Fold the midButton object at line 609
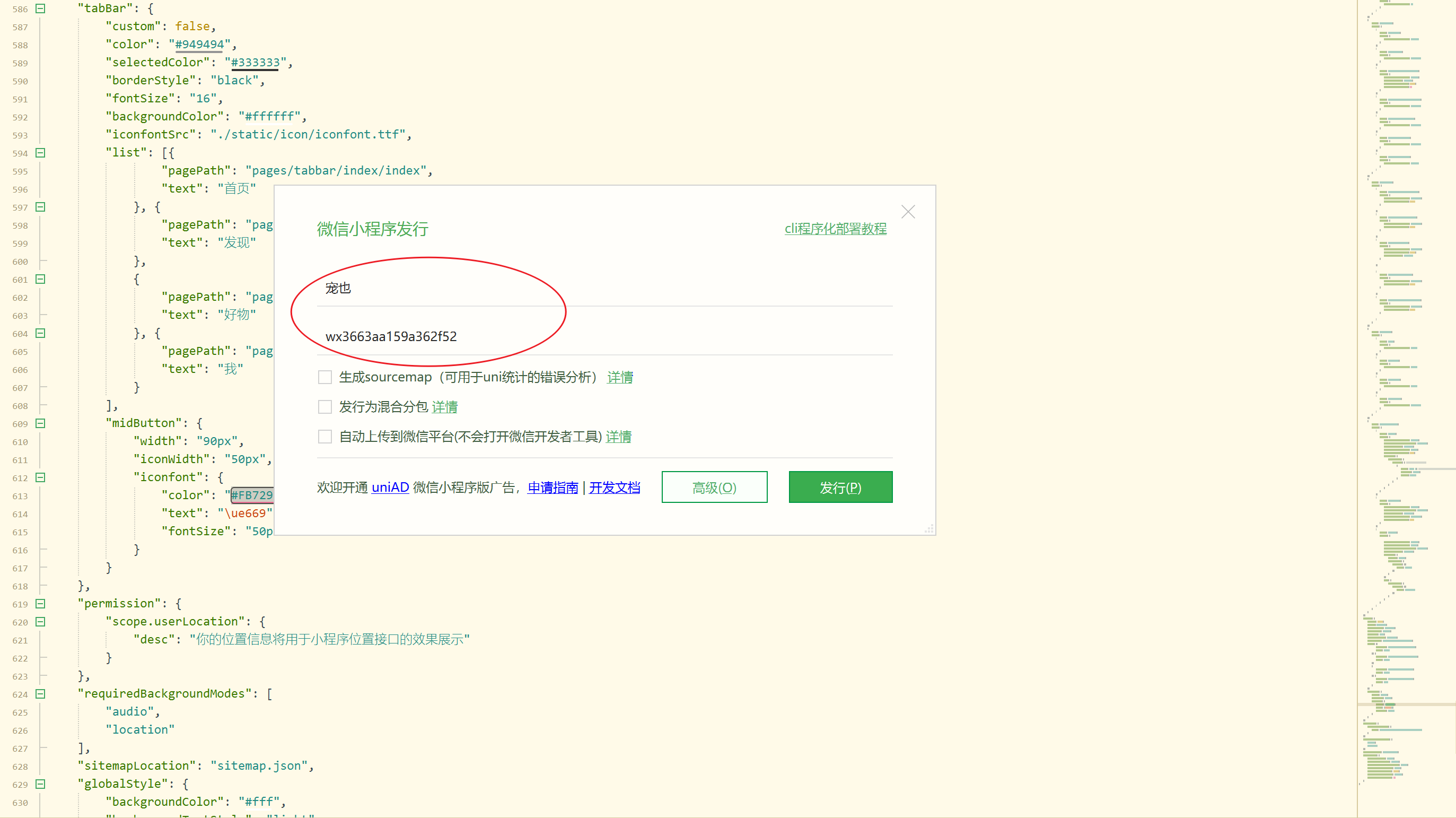1456x818 pixels. (x=40, y=423)
